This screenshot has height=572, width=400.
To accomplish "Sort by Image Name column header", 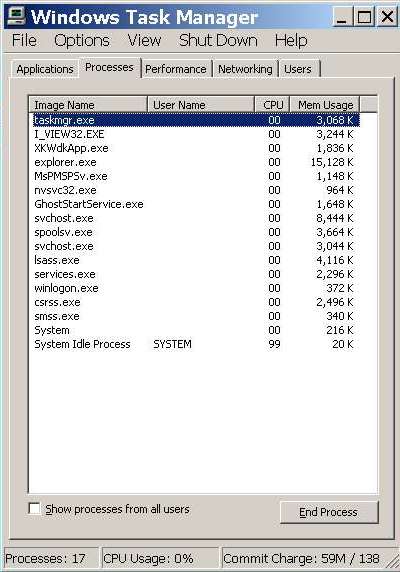I will [88, 105].
